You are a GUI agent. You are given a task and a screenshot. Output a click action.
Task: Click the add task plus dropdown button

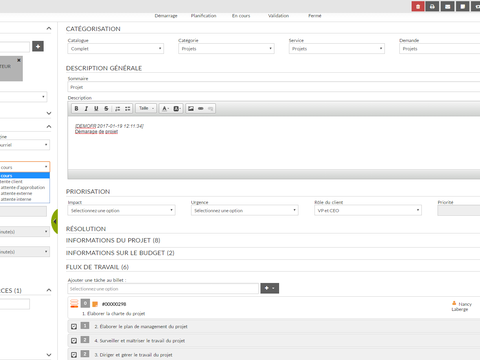[x=270, y=288]
